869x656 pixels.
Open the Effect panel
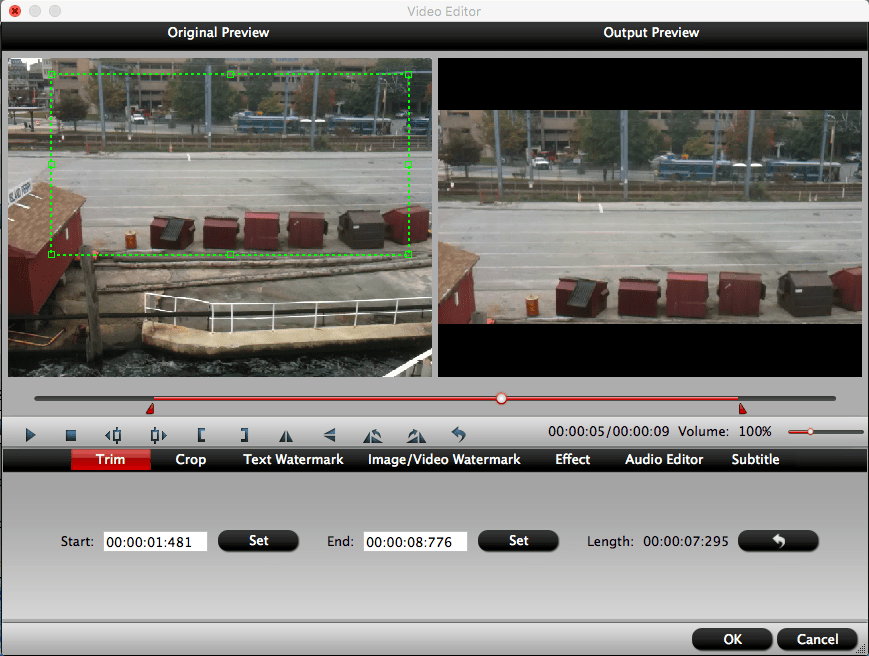pos(571,459)
